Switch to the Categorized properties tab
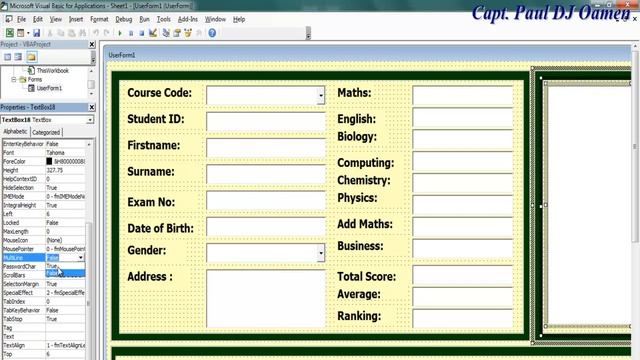Viewport: 640px width, 360px height. click(x=46, y=132)
